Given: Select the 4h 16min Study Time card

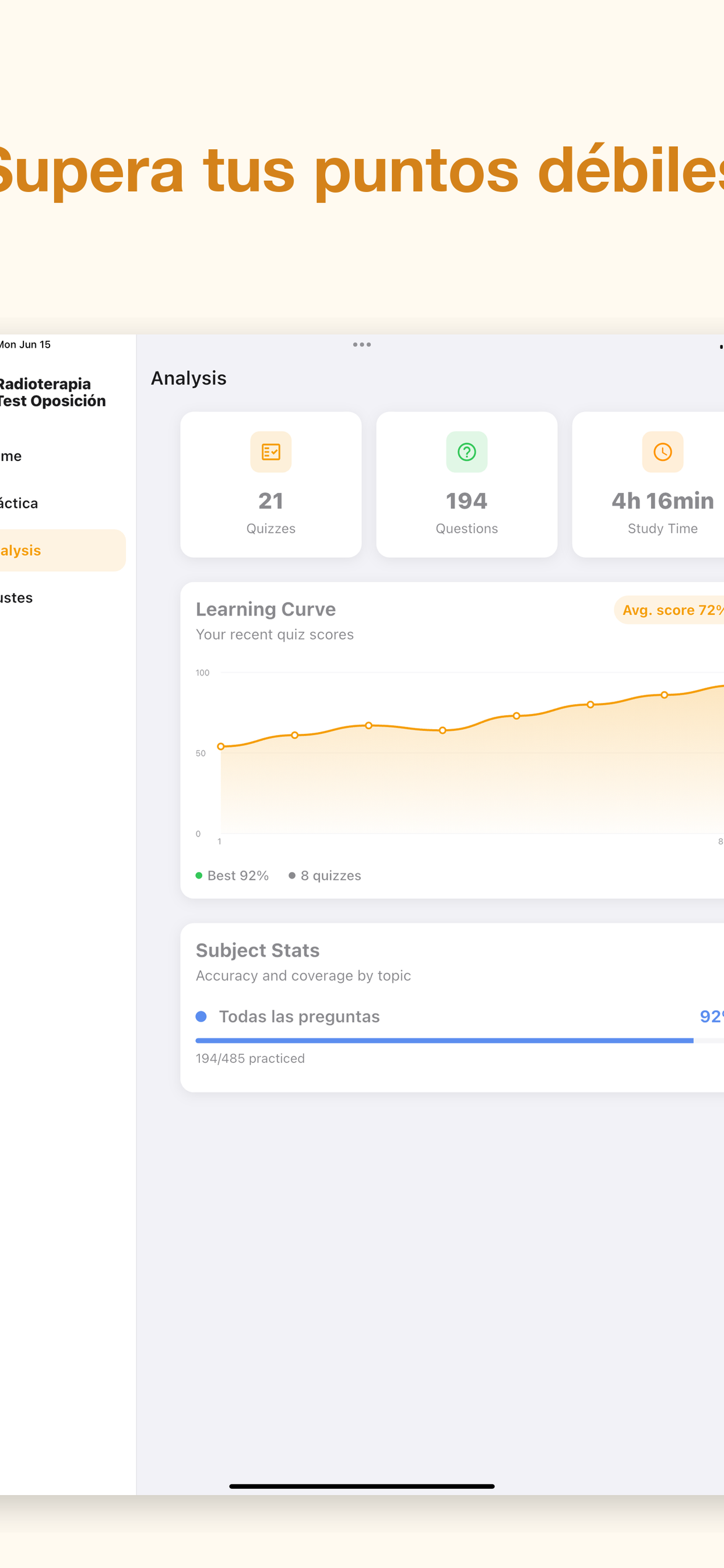Looking at the screenshot, I should pyautogui.click(x=649, y=485).
